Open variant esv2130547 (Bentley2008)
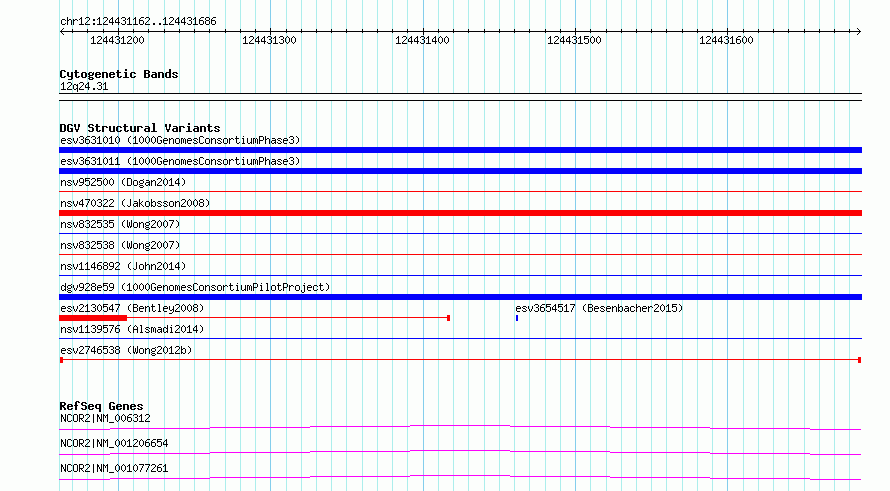890x491 pixels. [132, 308]
